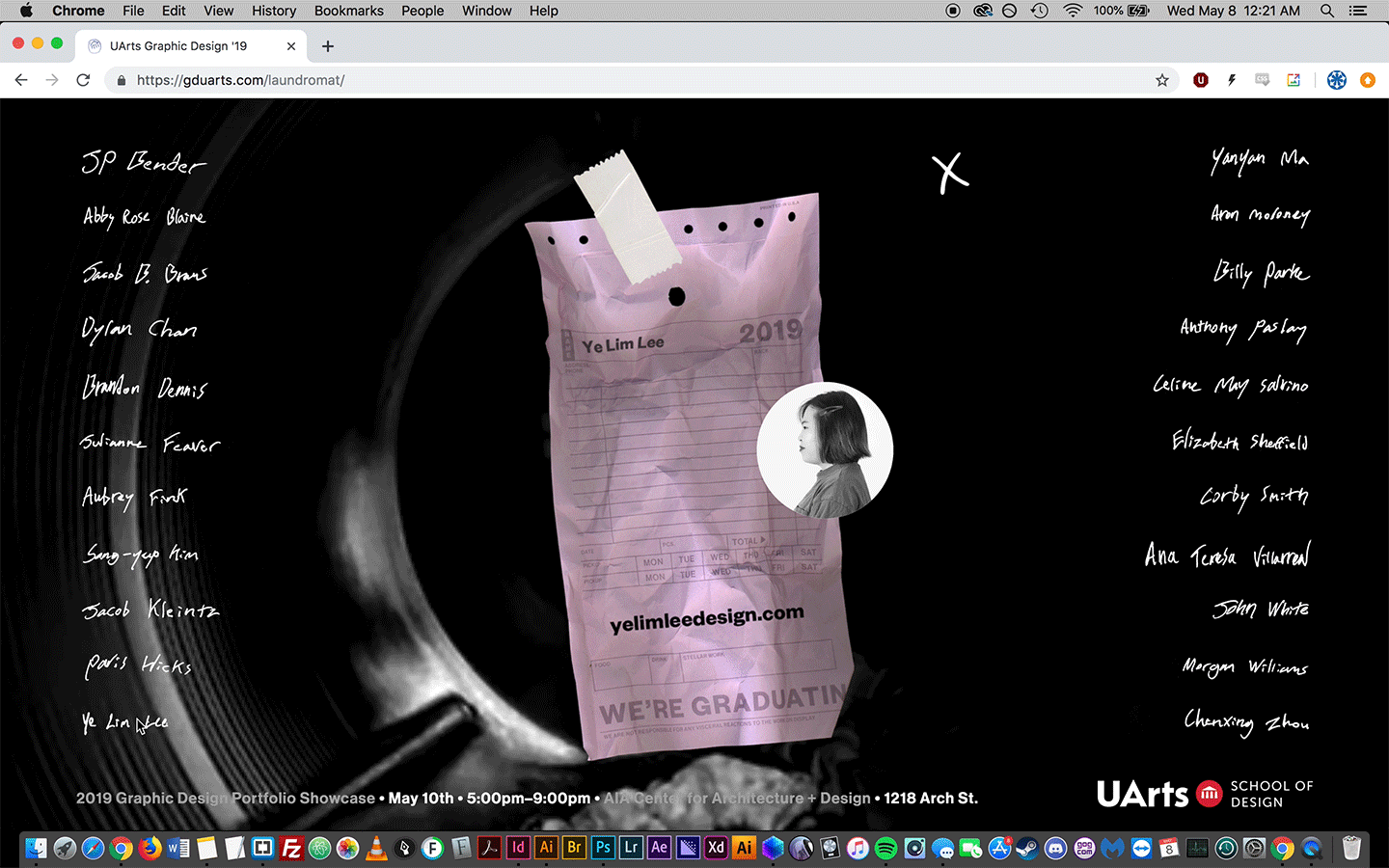This screenshot has width=1389, height=868.
Task: Open Adobe Bridge from the dock
Action: pos(575,848)
